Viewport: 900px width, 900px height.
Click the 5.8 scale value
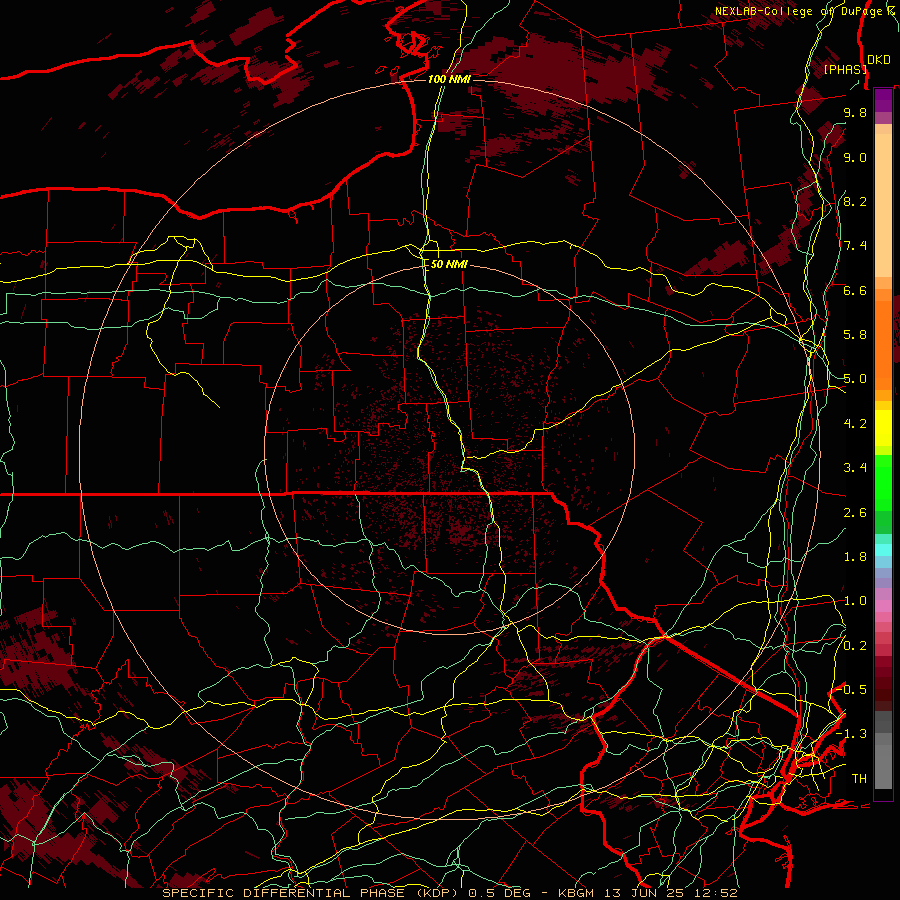[x=855, y=335]
